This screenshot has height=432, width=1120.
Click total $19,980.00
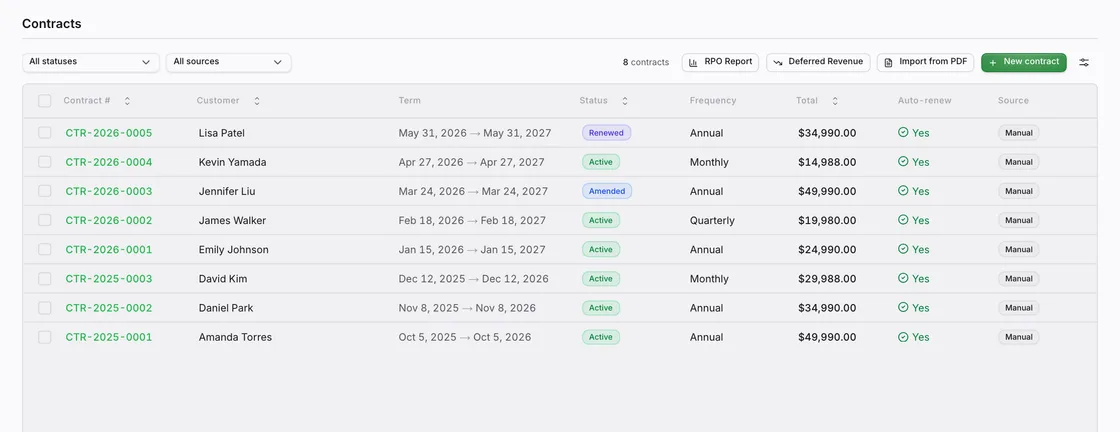pyautogui.click(x=827, y=221)
